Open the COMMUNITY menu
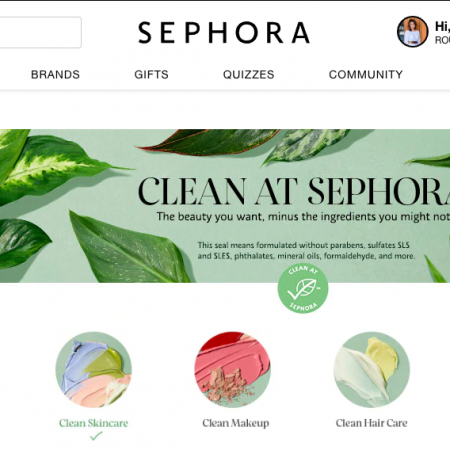This screenshot has width=450, height=450. point(366,74)
